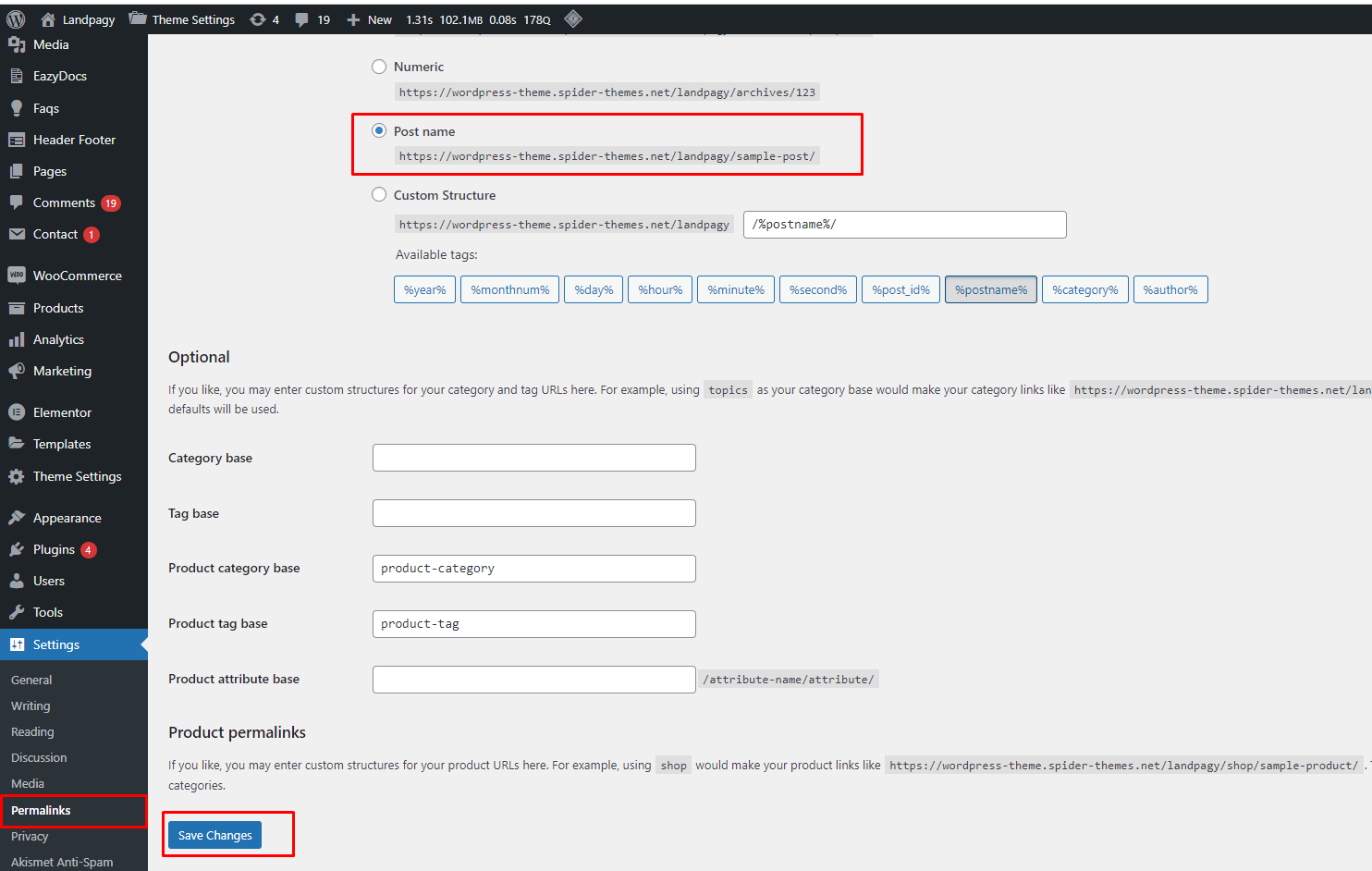This screenshot has width=1372, height=871.
Task: Select the Numeric permalink radio button
Action: (x=379, y=67)
